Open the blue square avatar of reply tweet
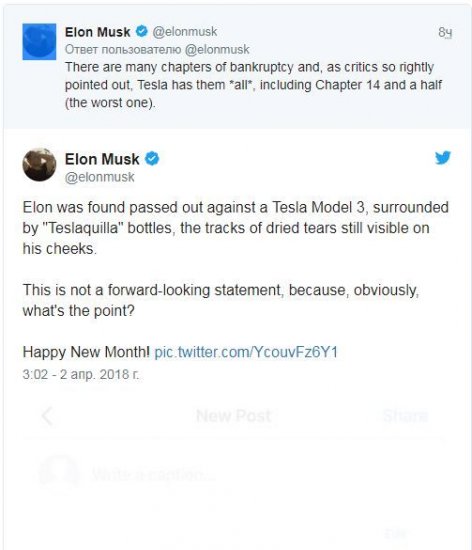472x550 pixels. click(39, 41)
